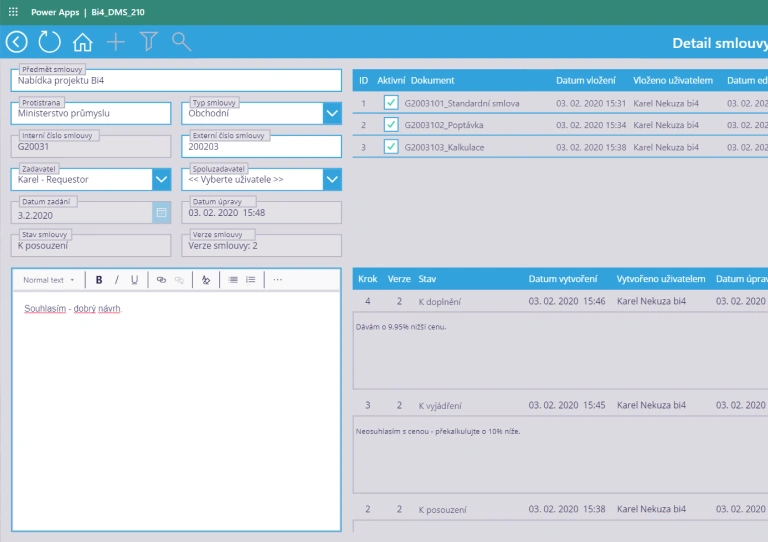Click the refresh icon in toolbar
Image resolution: width=768 pixels, height=542 pixels.
coord(49,41)
